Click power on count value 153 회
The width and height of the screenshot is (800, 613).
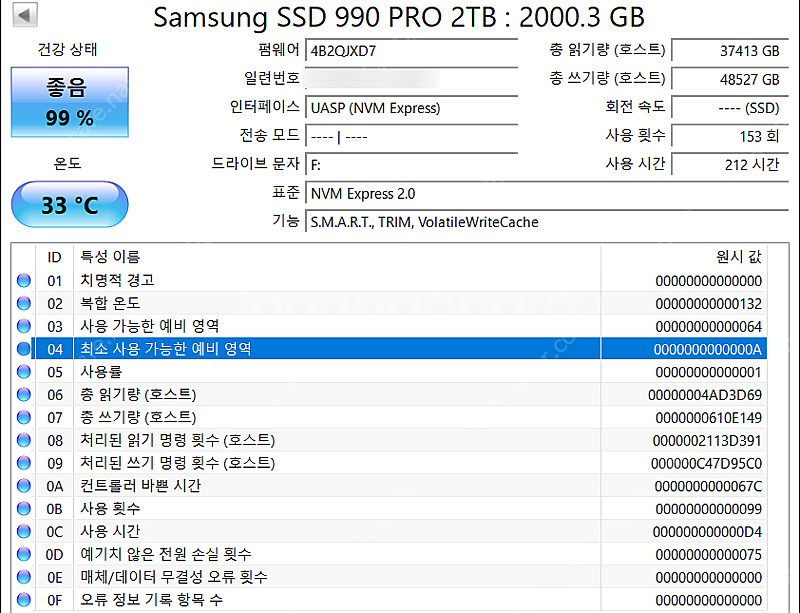pyautogui.click(x=730, y=136)
